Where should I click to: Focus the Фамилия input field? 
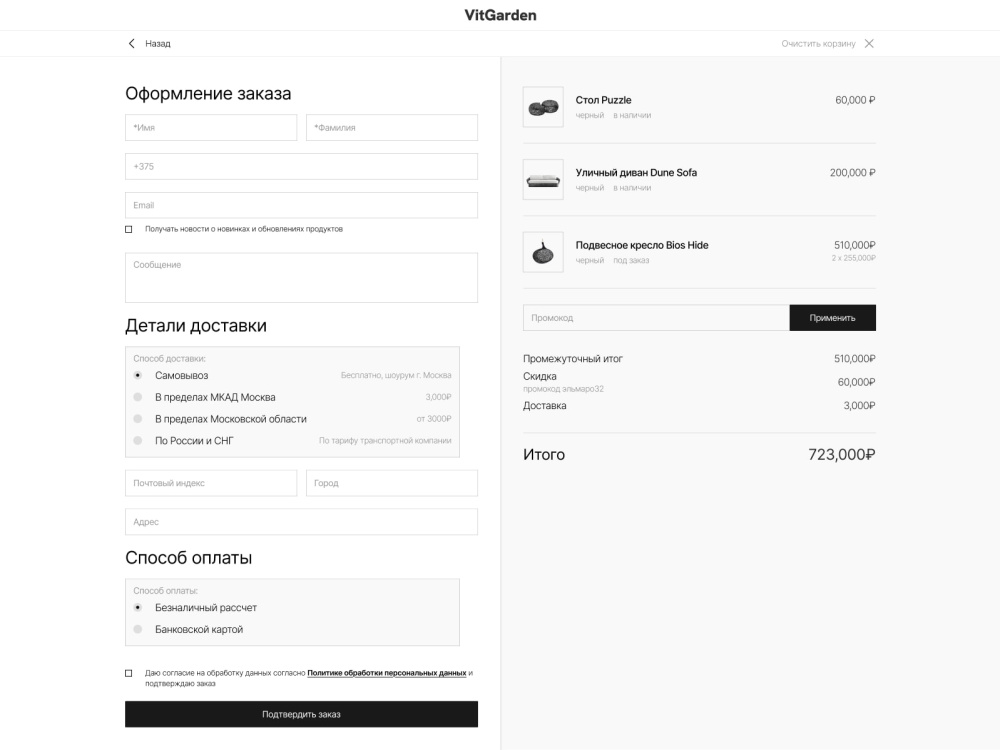coord(392,128)
